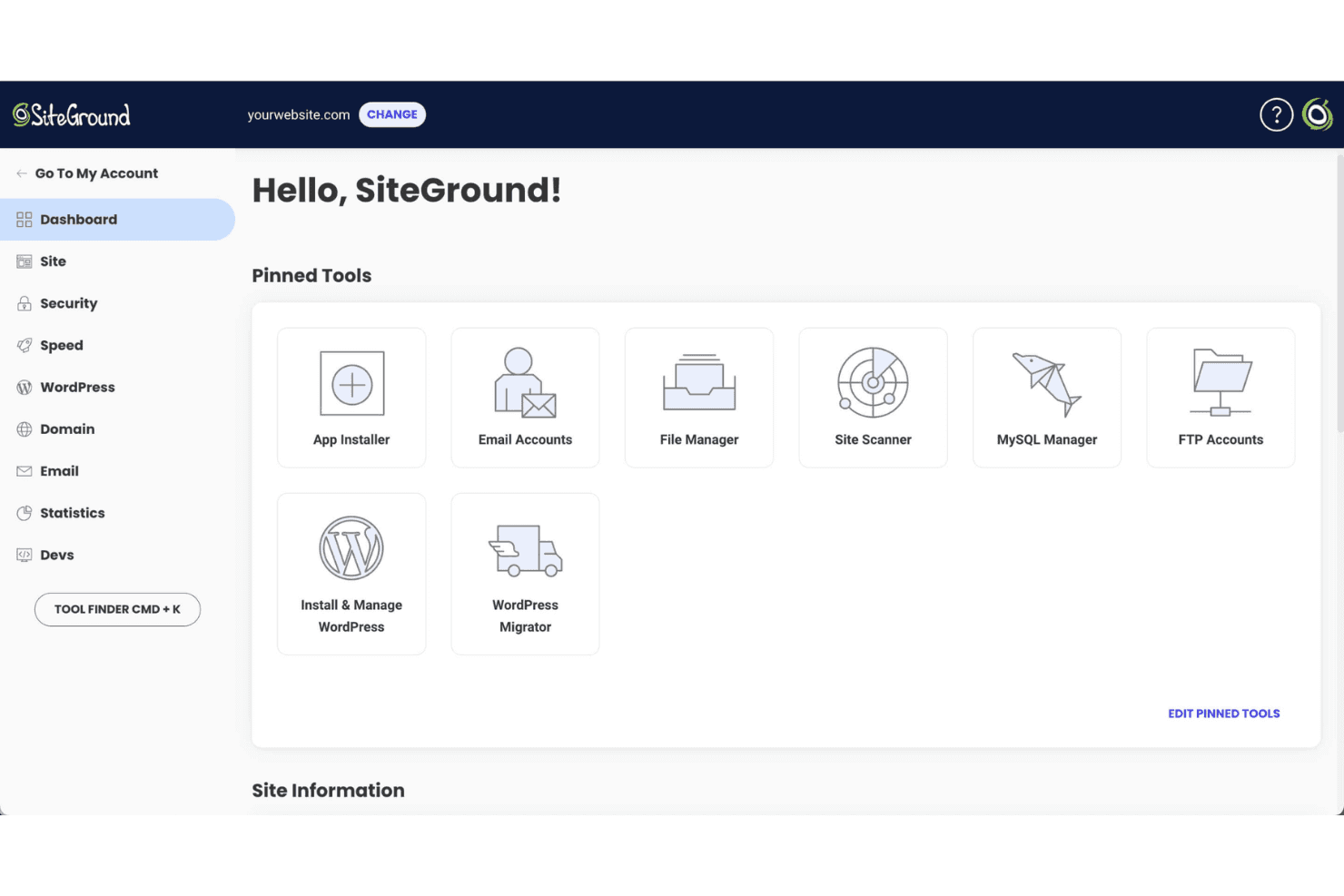Viewport: 1344px width, 896px height.
Task: Click the help question mark icon
Action: point(1276,114)
